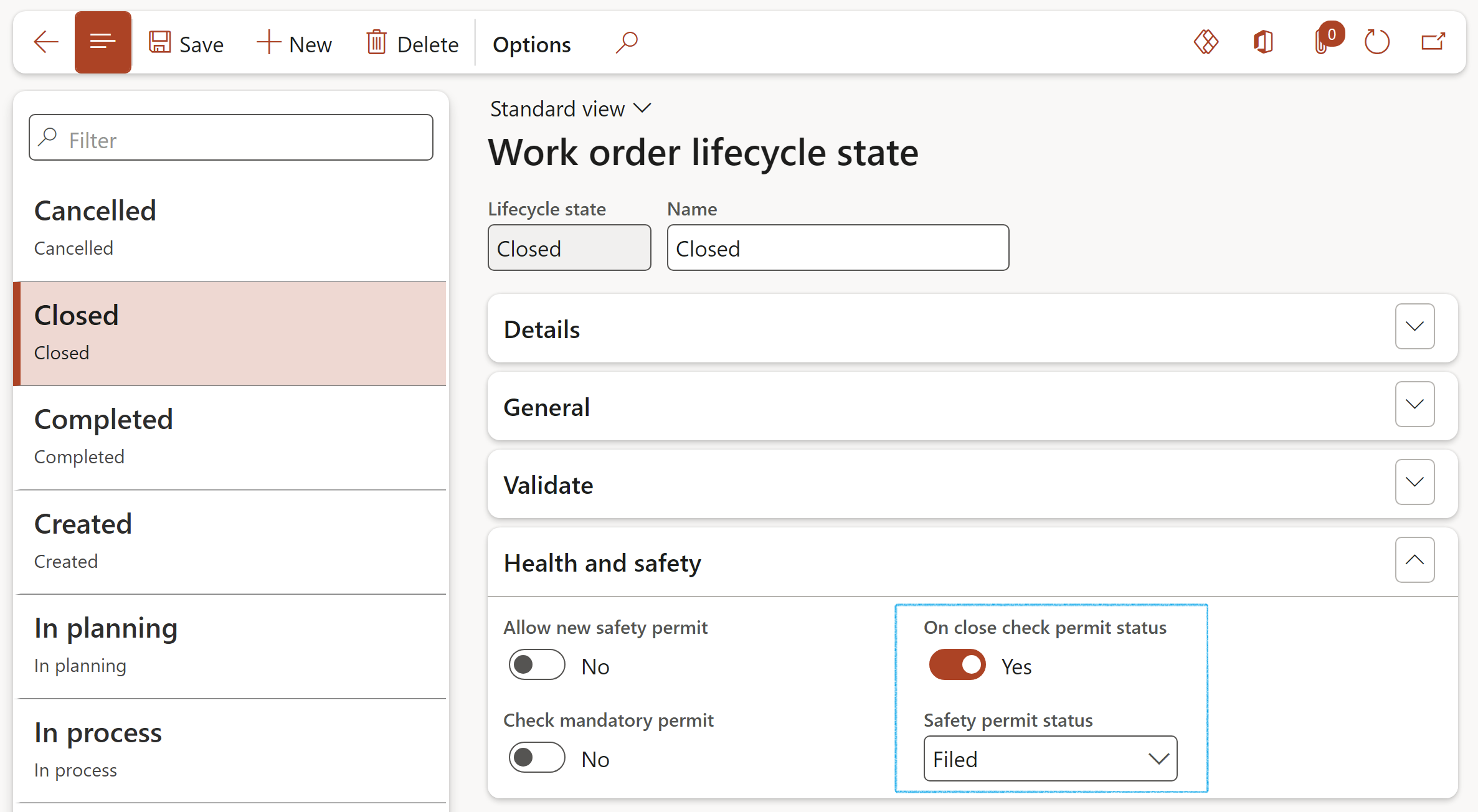Select the Closed lifecycle state row
The height and width of the screenshot is (812, 1478).
(230, 333)
